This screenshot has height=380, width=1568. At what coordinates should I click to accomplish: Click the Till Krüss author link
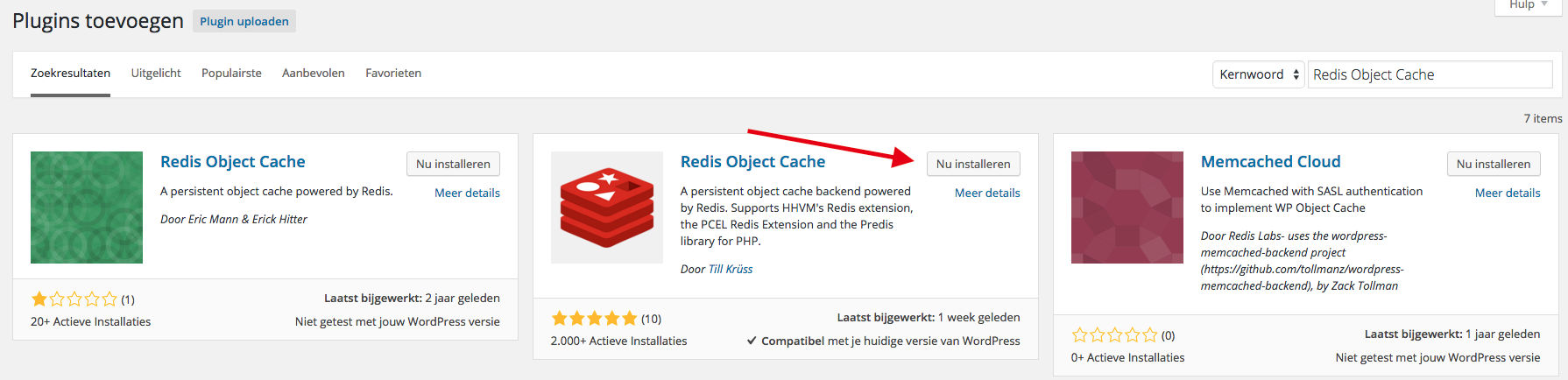pyautogui.click(x=731, y=270)
